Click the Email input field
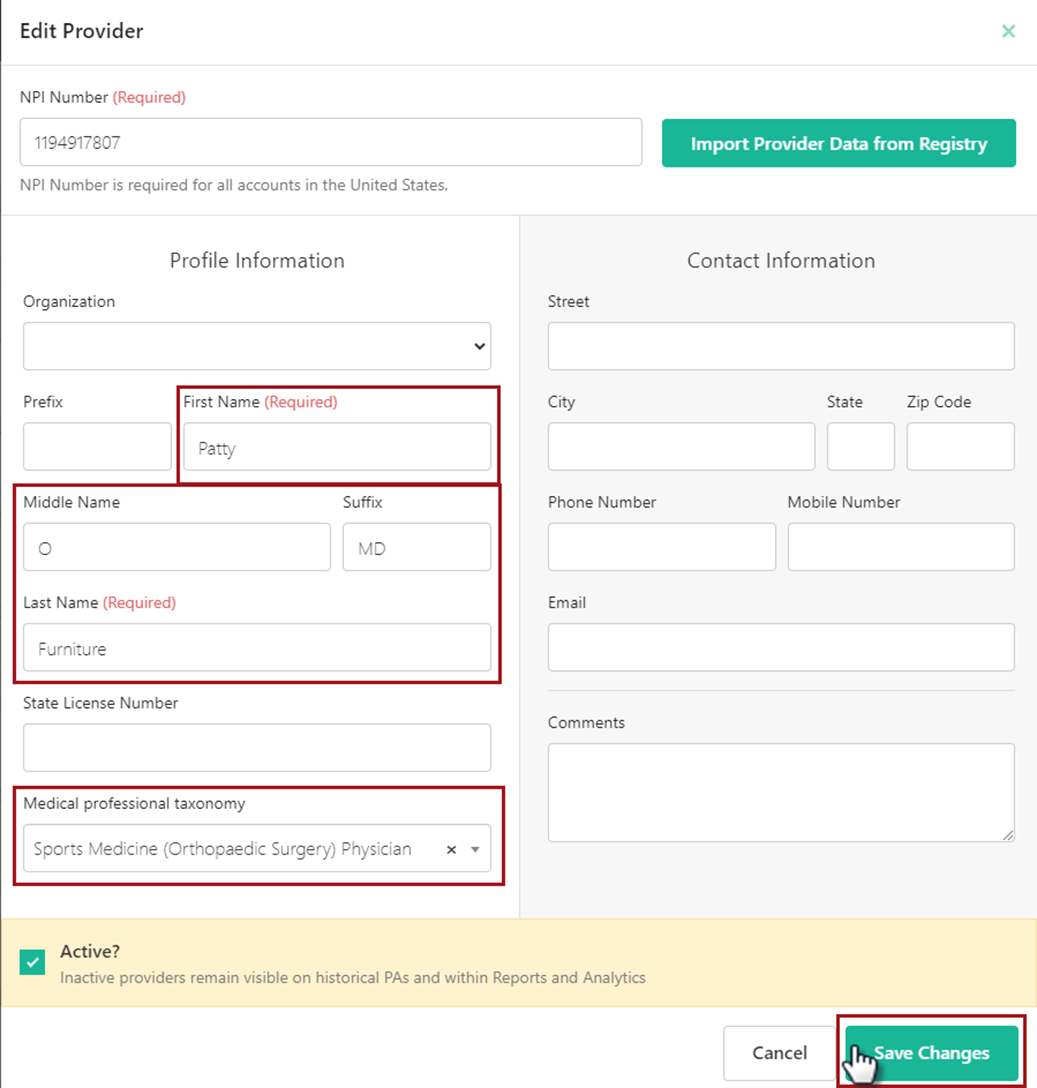 click(x=780, y=647)
